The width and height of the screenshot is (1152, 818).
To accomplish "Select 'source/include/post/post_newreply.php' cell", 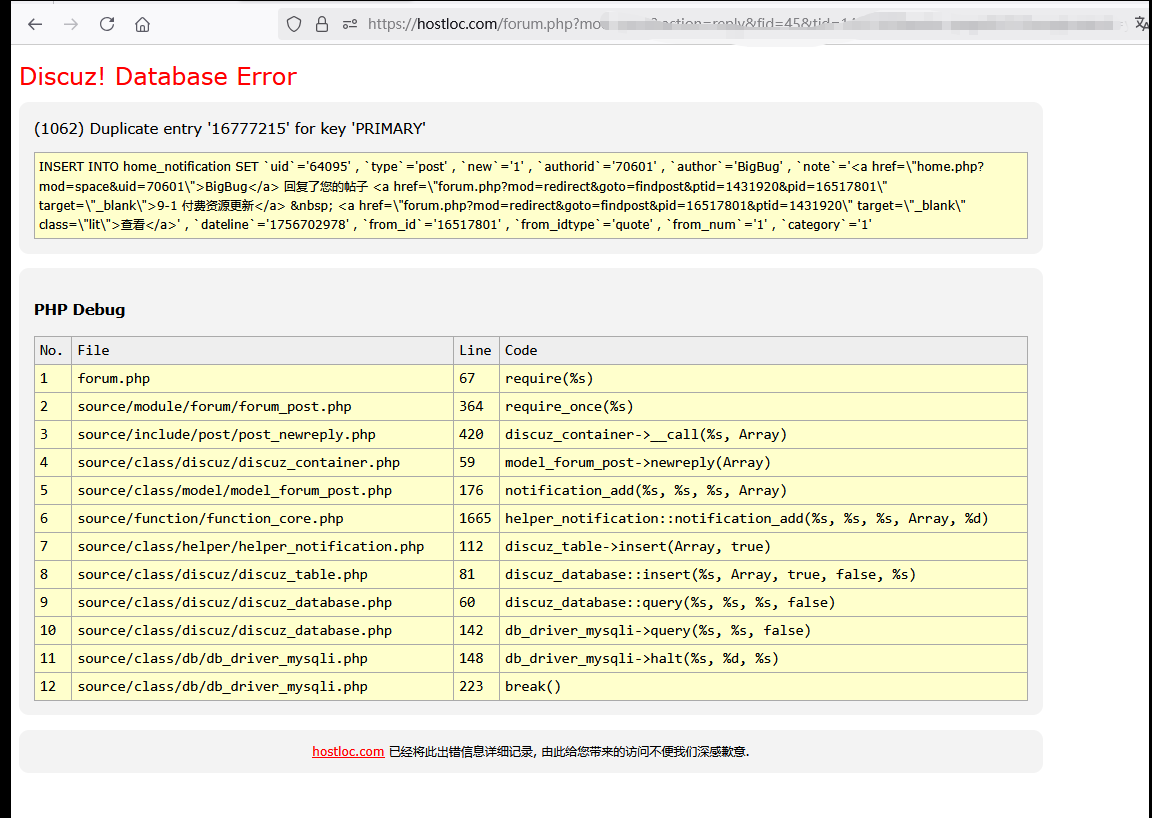I will coord(262,434).
